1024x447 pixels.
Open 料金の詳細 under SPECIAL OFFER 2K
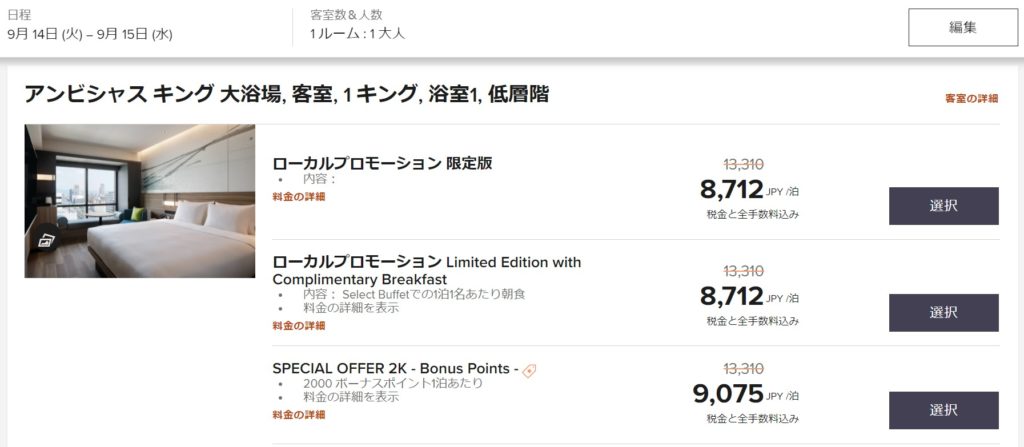299,414
